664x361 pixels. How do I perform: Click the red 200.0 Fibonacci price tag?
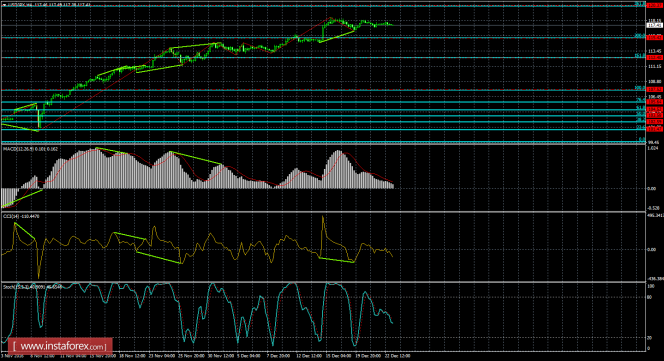[655, 38]
